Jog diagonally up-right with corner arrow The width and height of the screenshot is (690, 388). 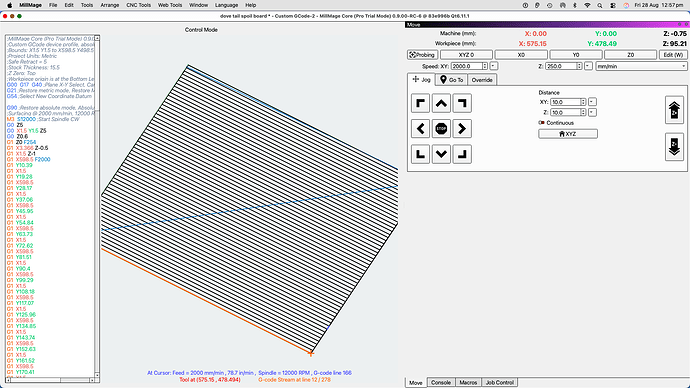point(462,103)
